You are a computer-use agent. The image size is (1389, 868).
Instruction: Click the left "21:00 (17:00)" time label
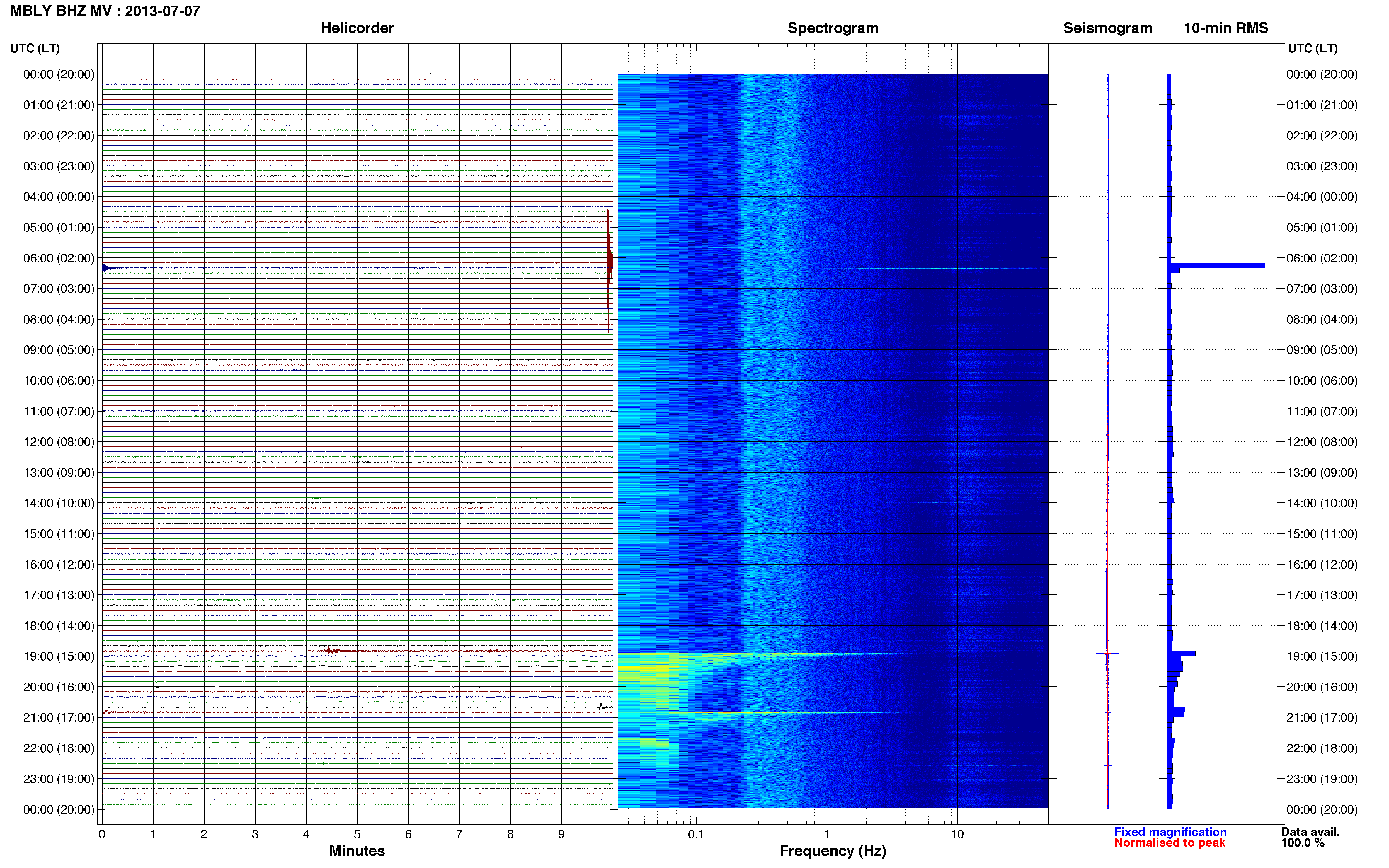coord(59,718)
